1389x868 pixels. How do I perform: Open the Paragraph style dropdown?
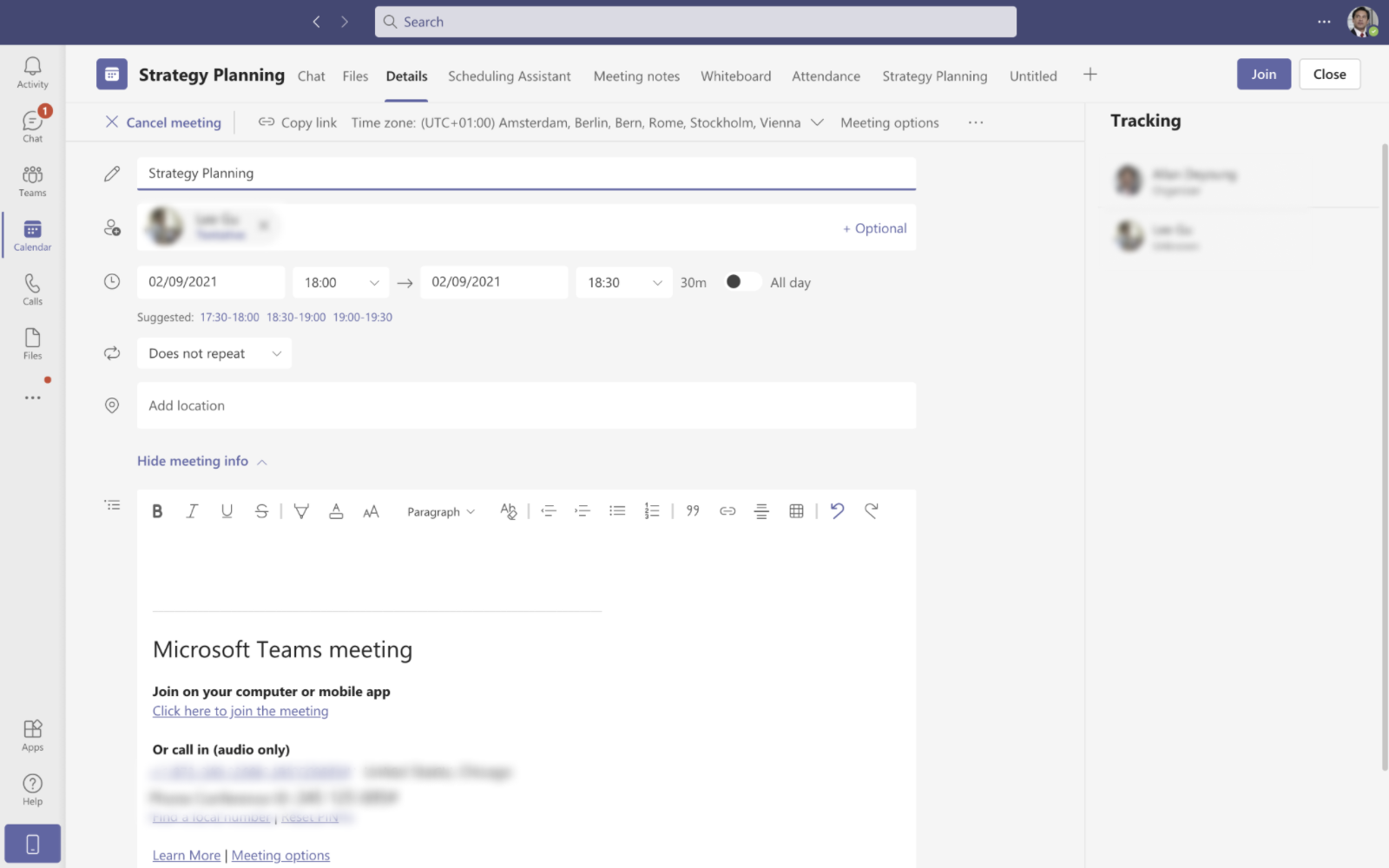(x=441, y=512)
